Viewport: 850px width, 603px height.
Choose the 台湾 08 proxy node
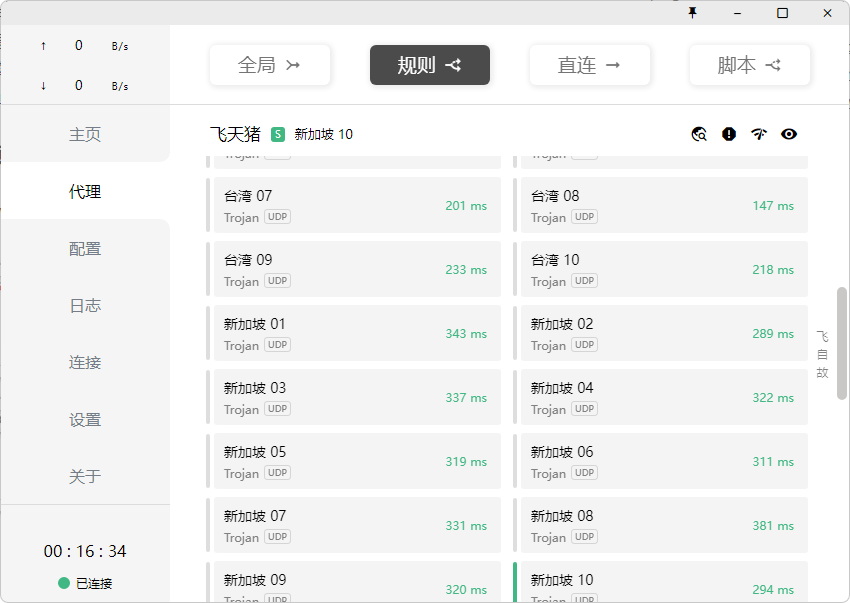[x=664, y=206]
